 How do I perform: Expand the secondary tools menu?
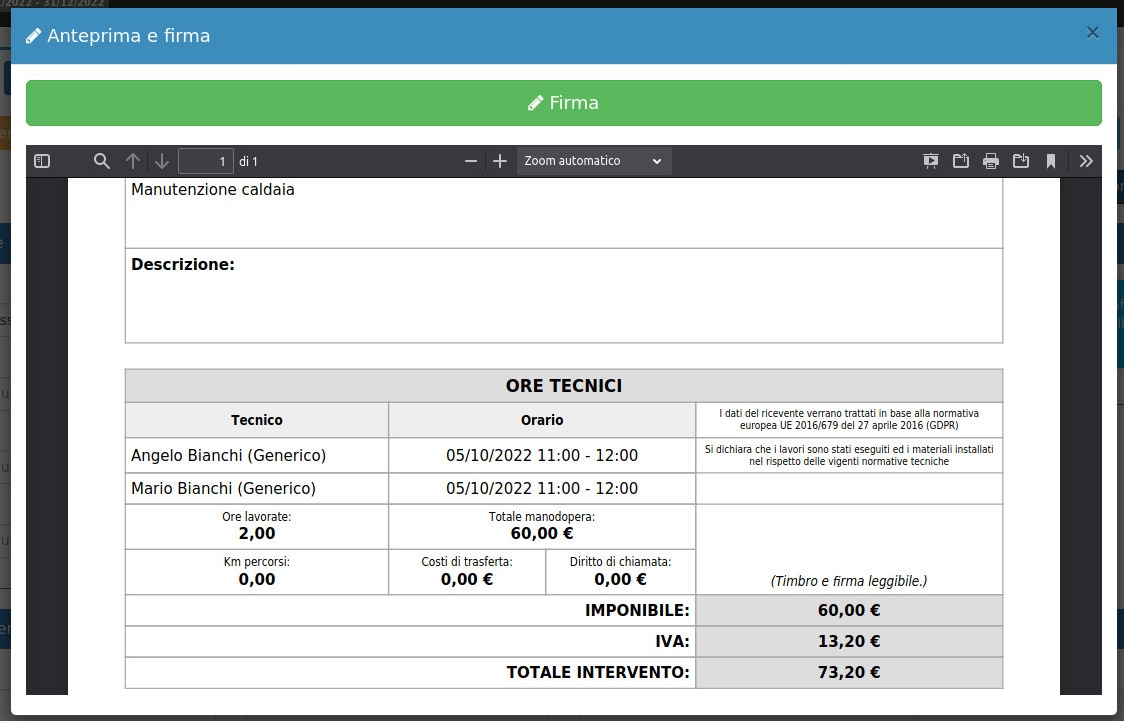(x=1086, y=161)
